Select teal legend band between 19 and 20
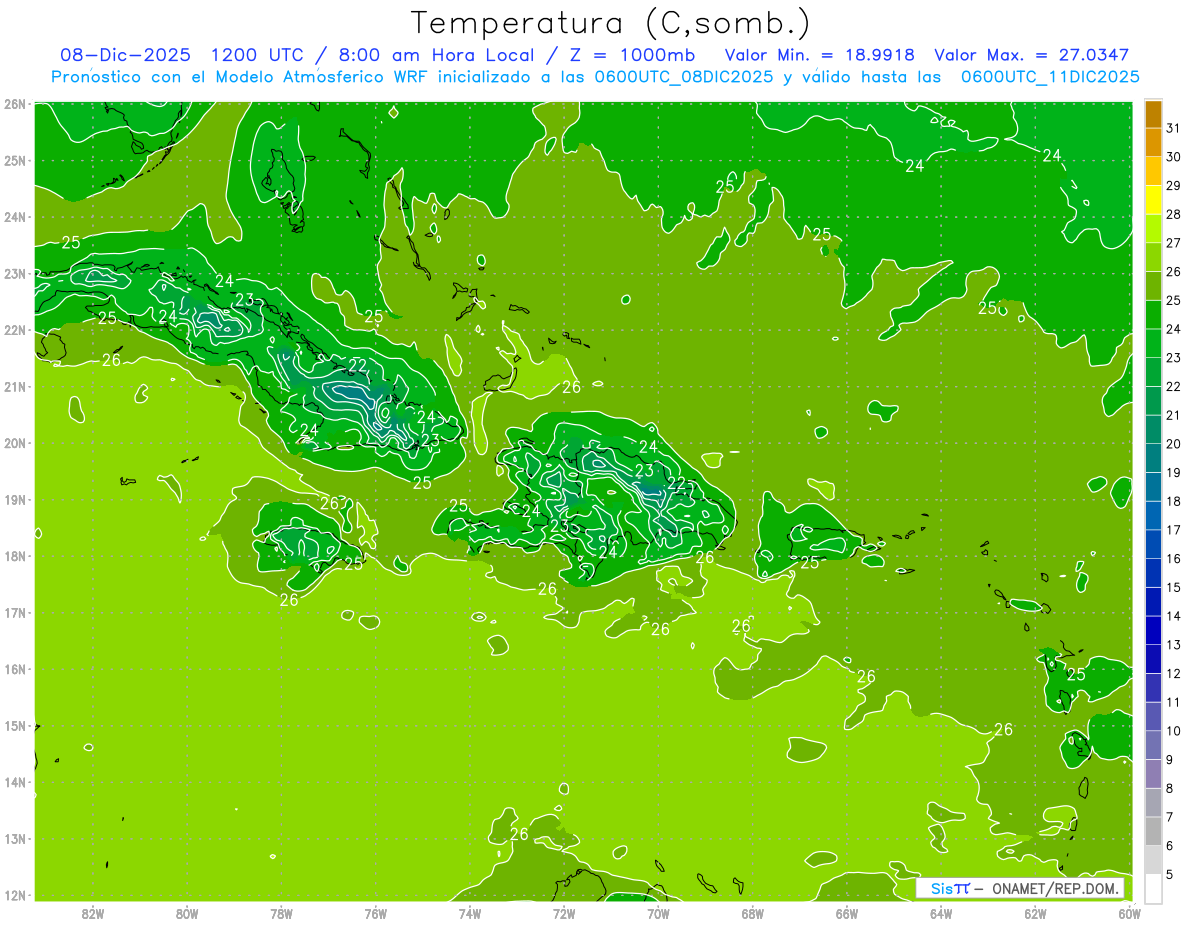Screen dimensions: 1200x927 pyautogui.click(x=1154, y=458)
